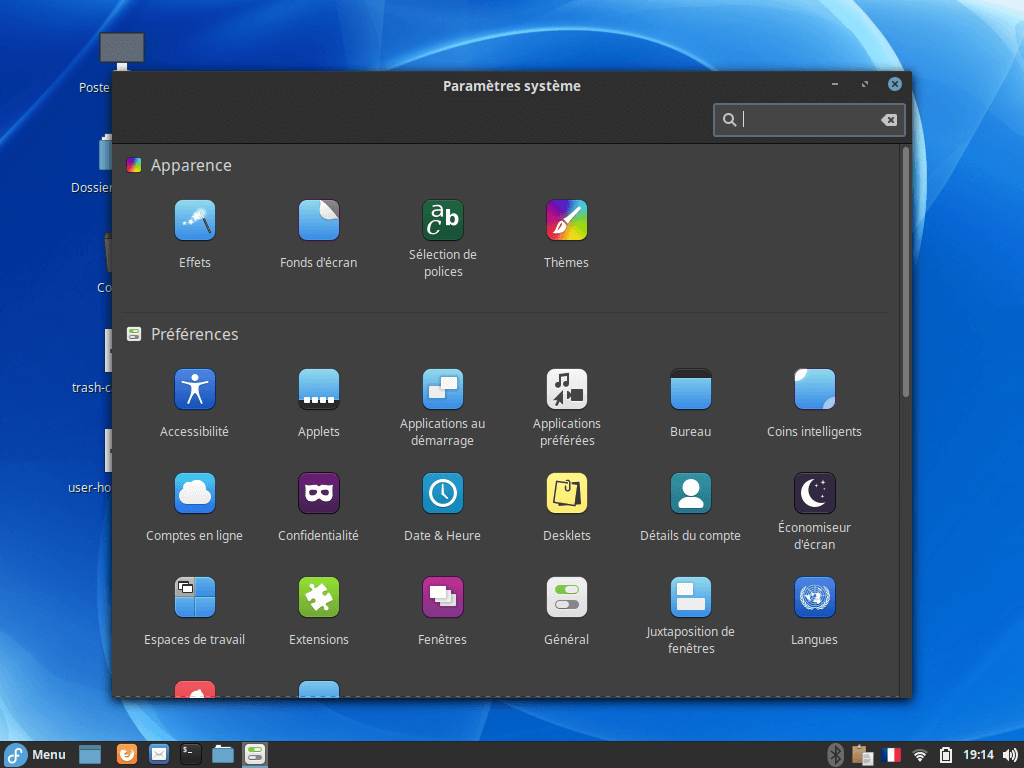
Task: Click the settings search field
Action: [808, 120]
